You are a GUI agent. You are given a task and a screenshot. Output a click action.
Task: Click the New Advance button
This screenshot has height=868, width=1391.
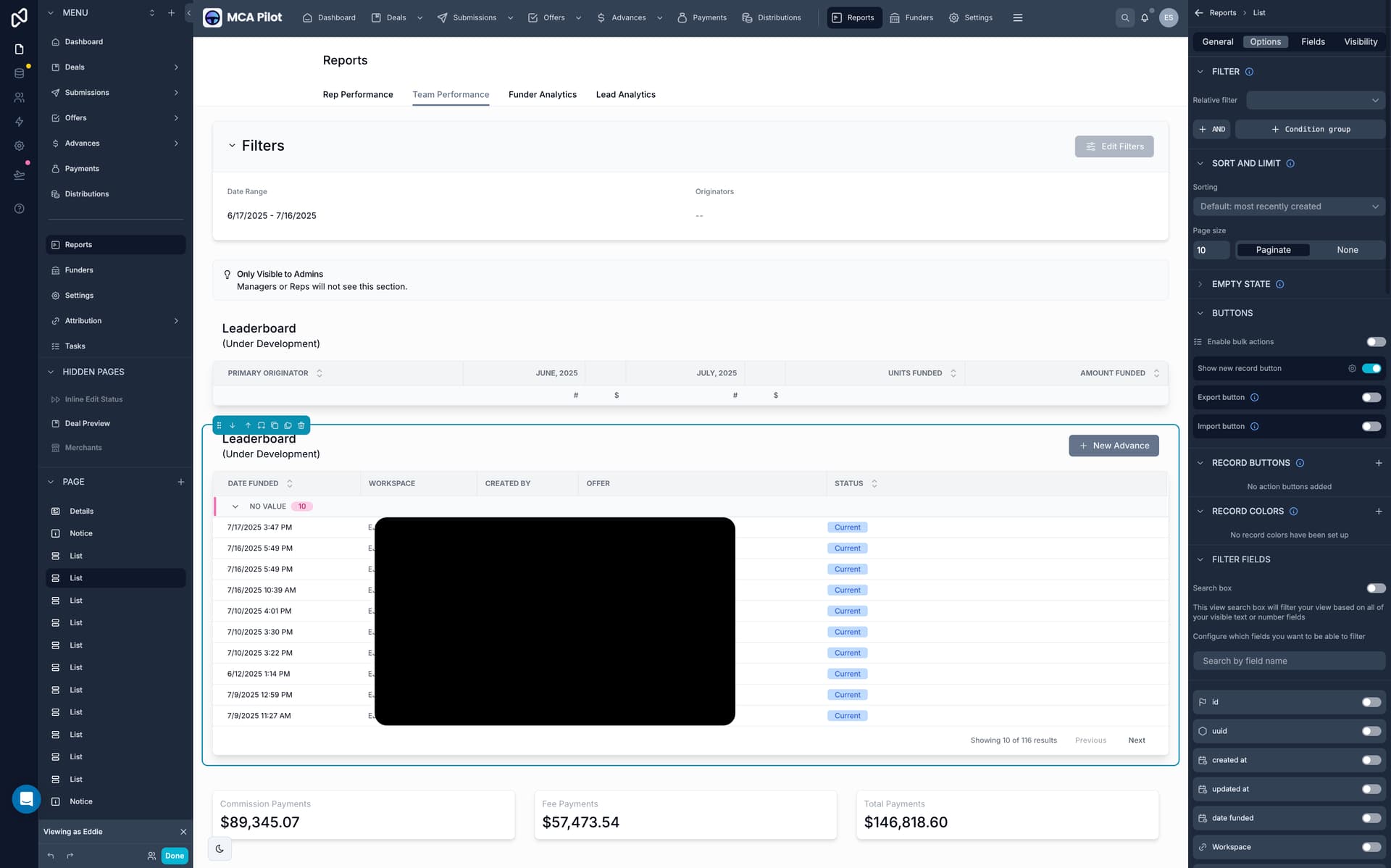(x=1113, y=446)
